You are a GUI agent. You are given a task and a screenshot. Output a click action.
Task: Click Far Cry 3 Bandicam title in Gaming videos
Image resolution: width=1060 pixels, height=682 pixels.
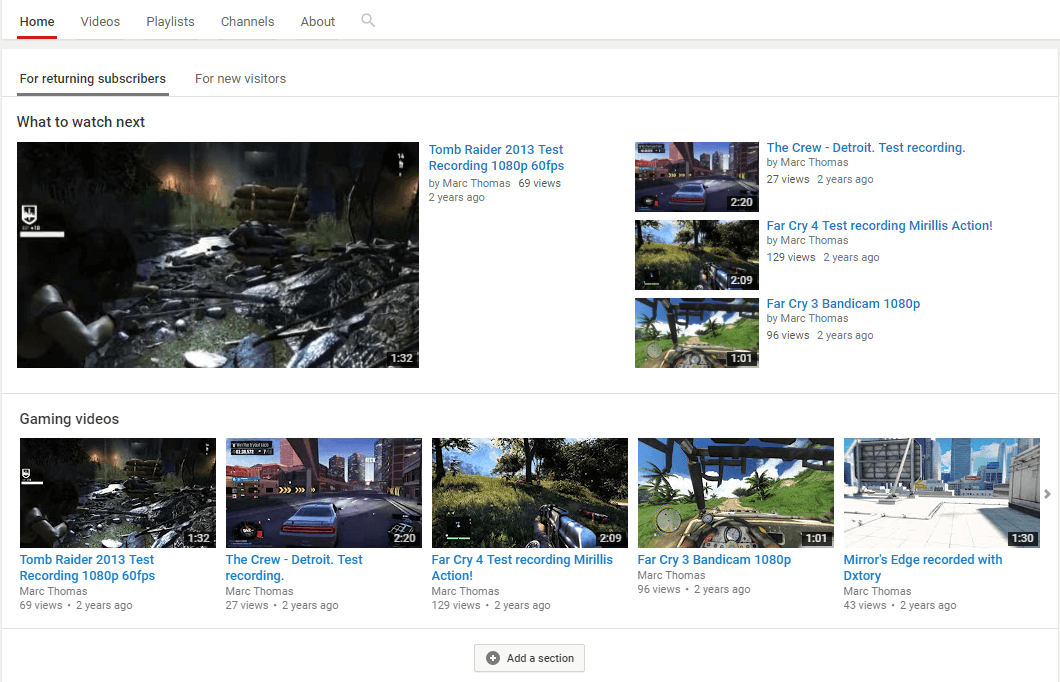[x=714, y=560]
